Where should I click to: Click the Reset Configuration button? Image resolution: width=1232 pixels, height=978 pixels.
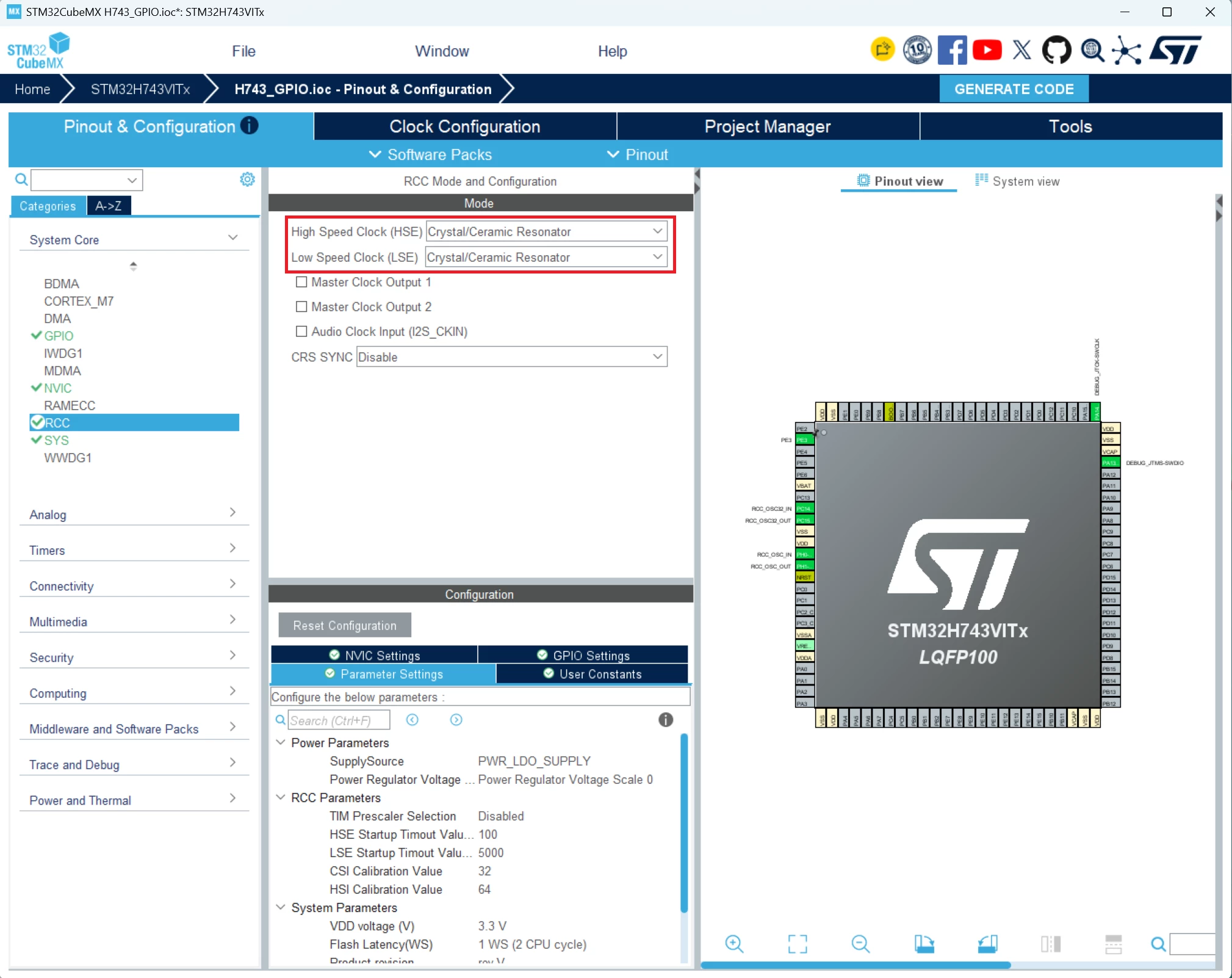[x=345, y=625]
